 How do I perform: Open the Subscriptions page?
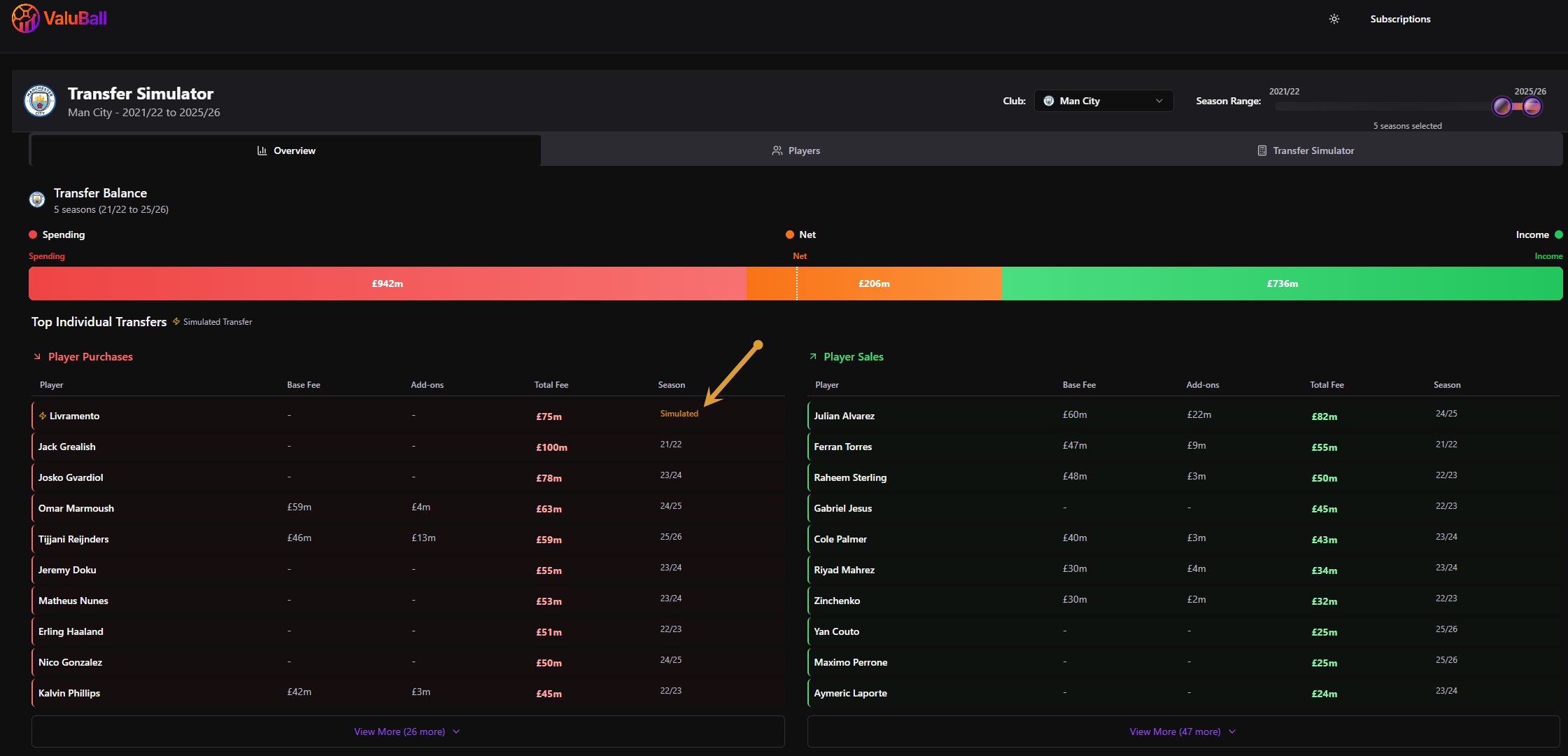1400,19
